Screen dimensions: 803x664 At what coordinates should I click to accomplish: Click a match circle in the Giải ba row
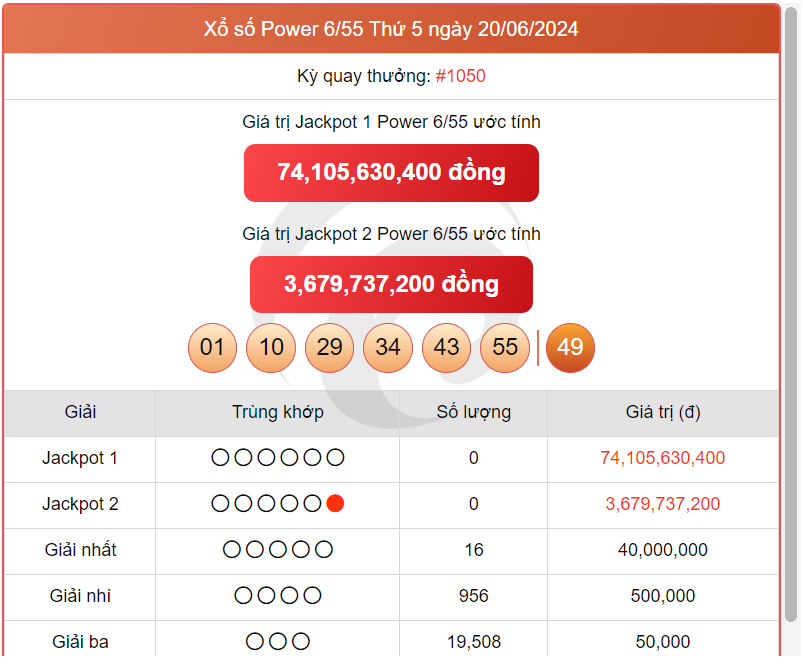(278, 641)
